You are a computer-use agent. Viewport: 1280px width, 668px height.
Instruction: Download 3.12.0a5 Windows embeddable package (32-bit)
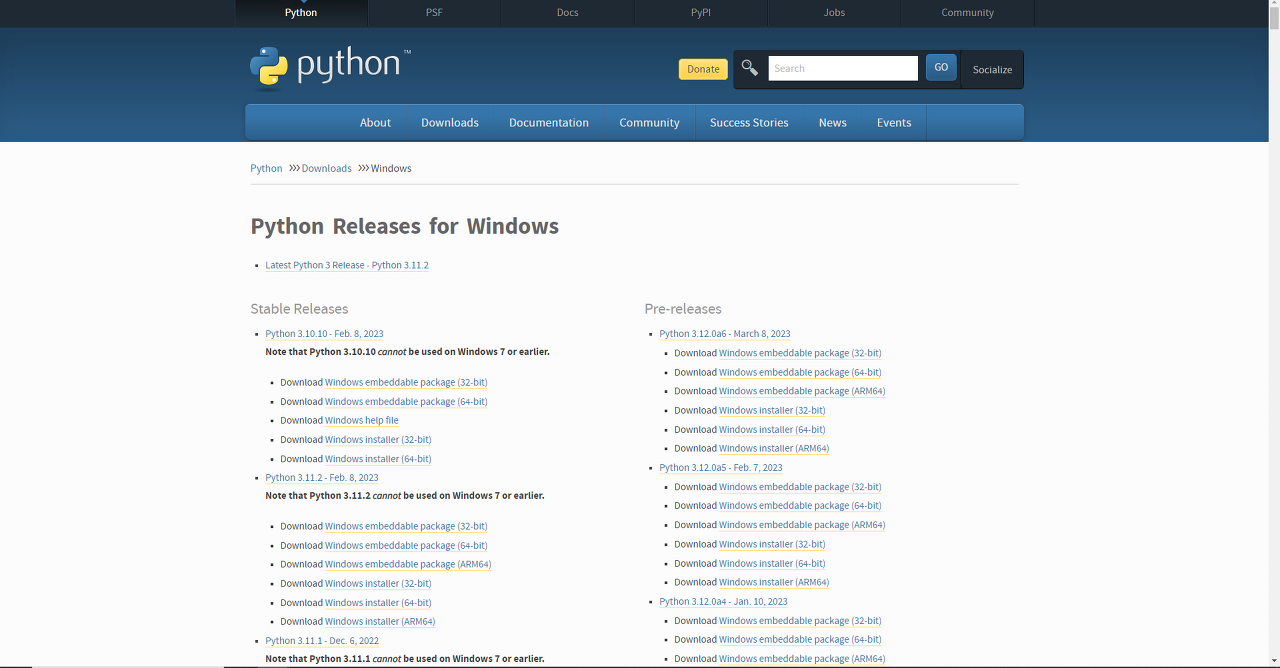[x=800, y=487]
